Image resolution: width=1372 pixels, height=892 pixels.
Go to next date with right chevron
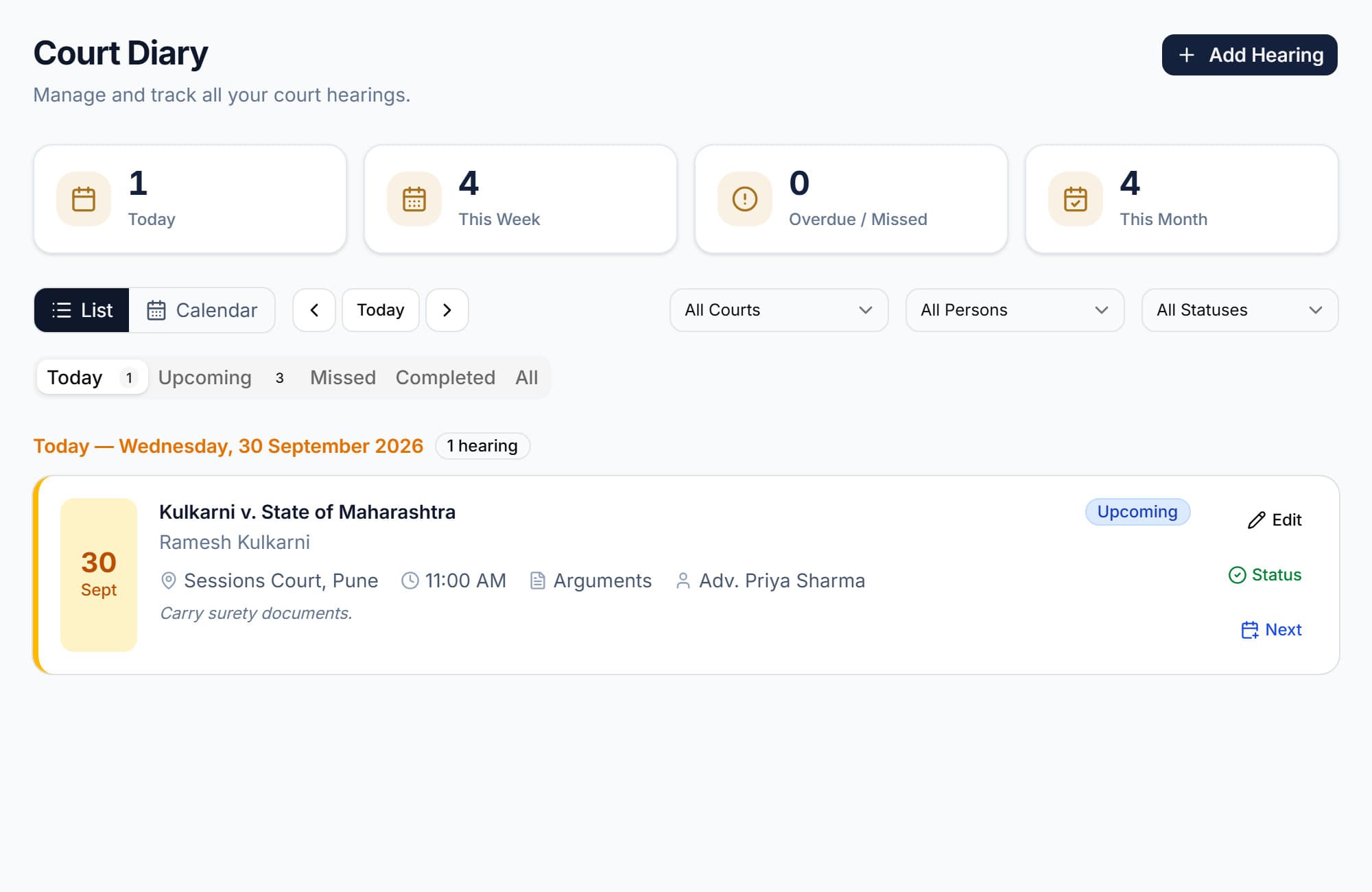pos(447,310)
